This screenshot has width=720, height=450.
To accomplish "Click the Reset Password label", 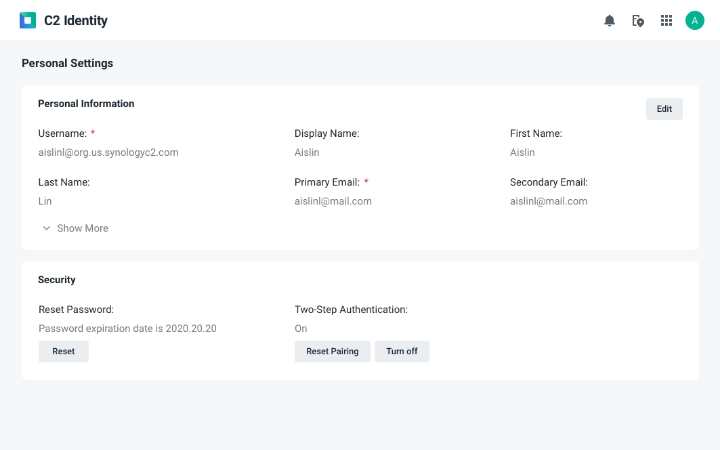I will pyautogui.click(x=76, y=309).
